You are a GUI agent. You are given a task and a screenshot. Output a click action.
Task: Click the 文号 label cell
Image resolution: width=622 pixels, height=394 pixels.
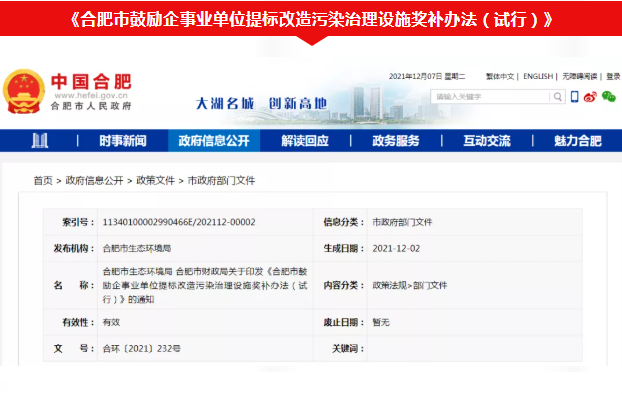pyautogui.click(x=71, y=348)
